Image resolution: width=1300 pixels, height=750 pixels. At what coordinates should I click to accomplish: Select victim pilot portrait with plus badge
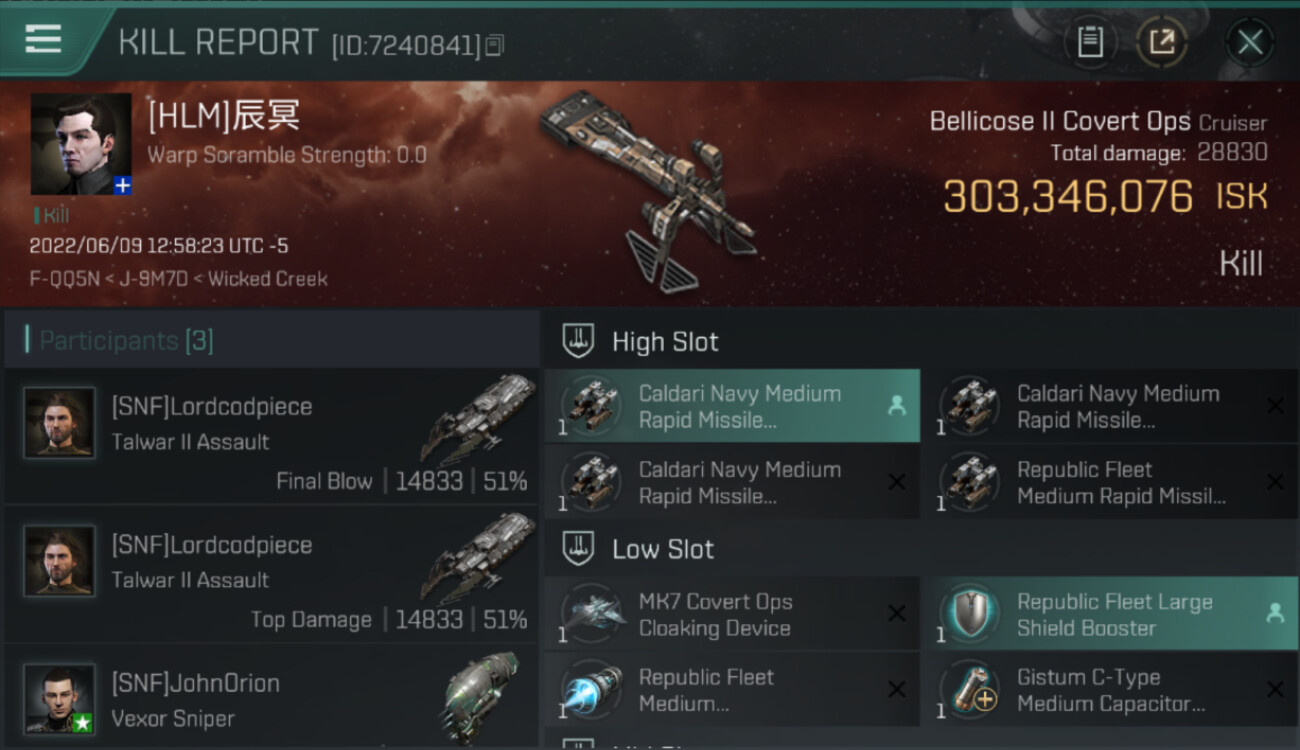81,144
